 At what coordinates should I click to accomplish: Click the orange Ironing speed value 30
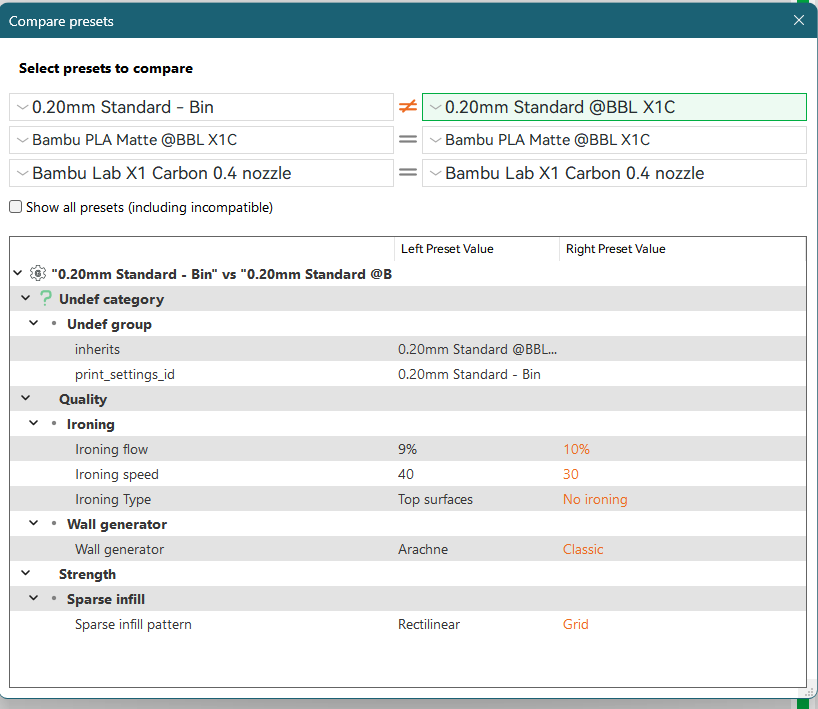(571, 474)
